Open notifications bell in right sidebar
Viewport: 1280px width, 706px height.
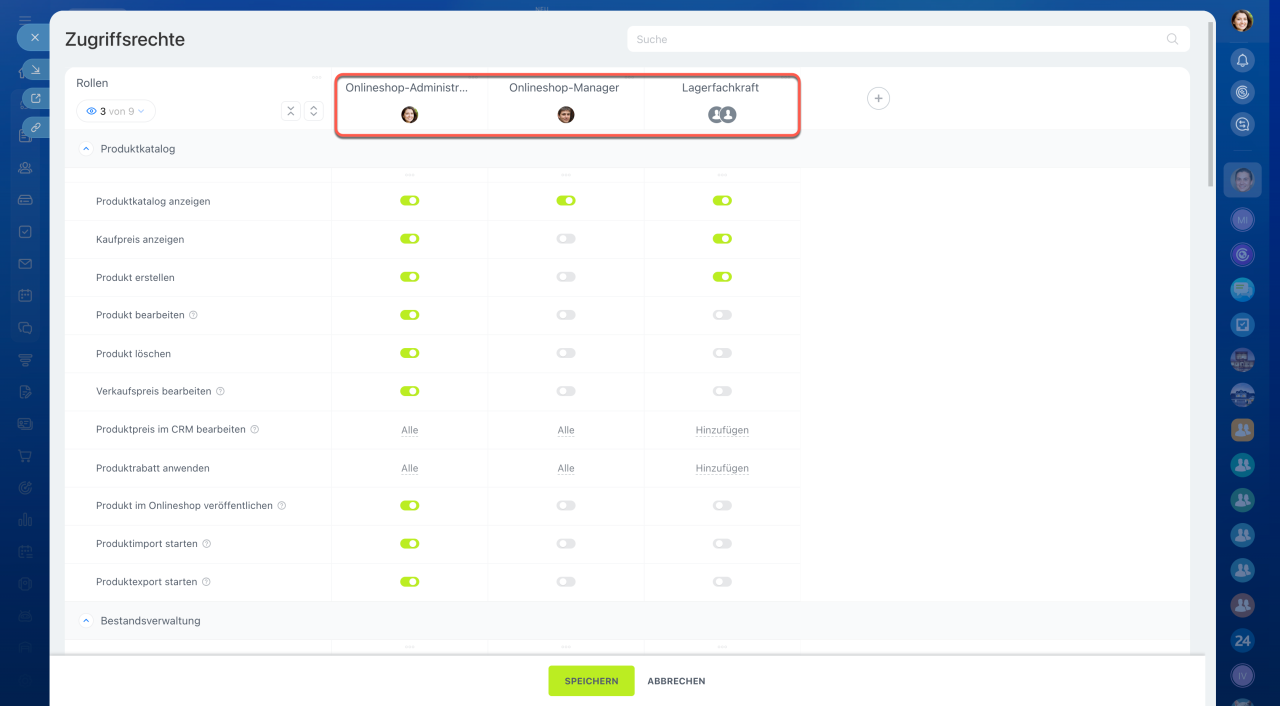coord(1242,60)
